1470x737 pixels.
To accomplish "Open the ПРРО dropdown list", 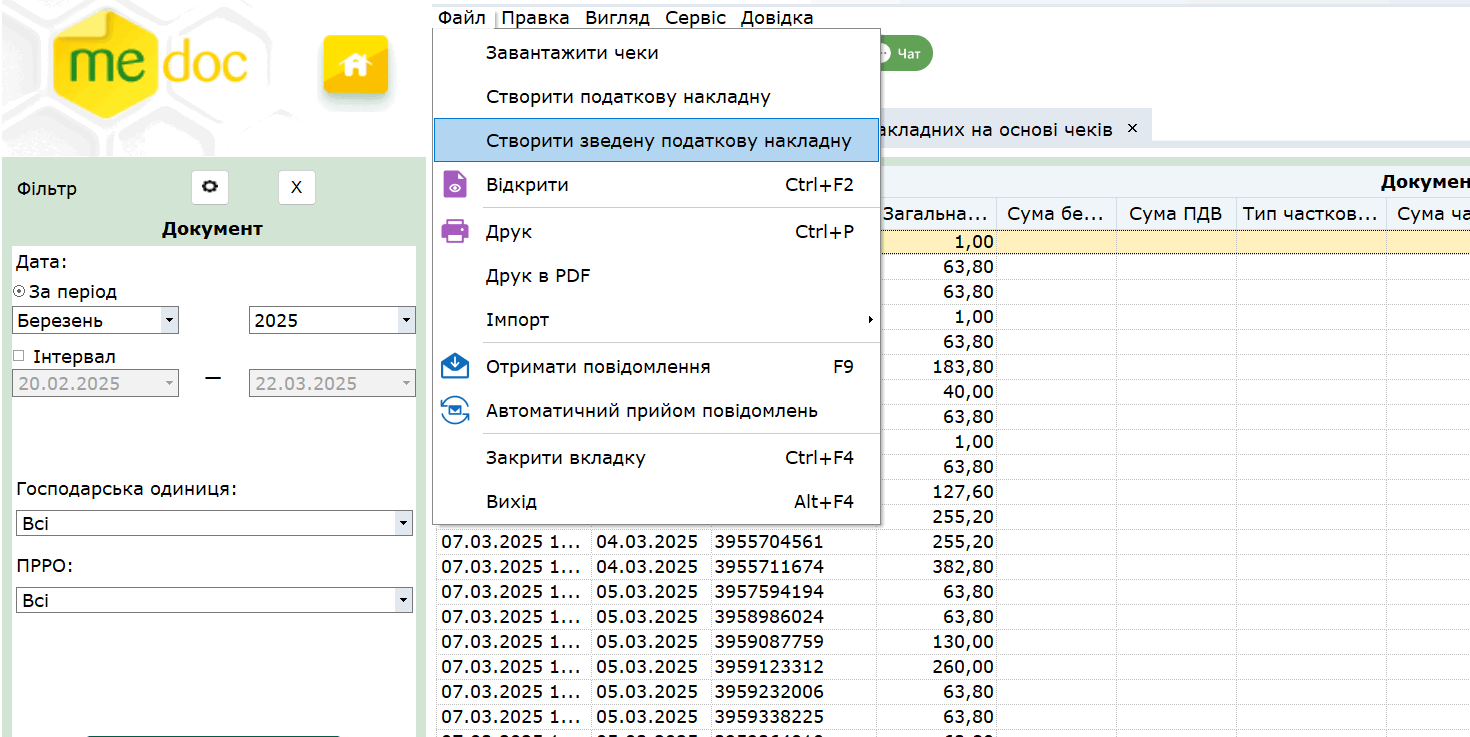I will pos(402,601).
